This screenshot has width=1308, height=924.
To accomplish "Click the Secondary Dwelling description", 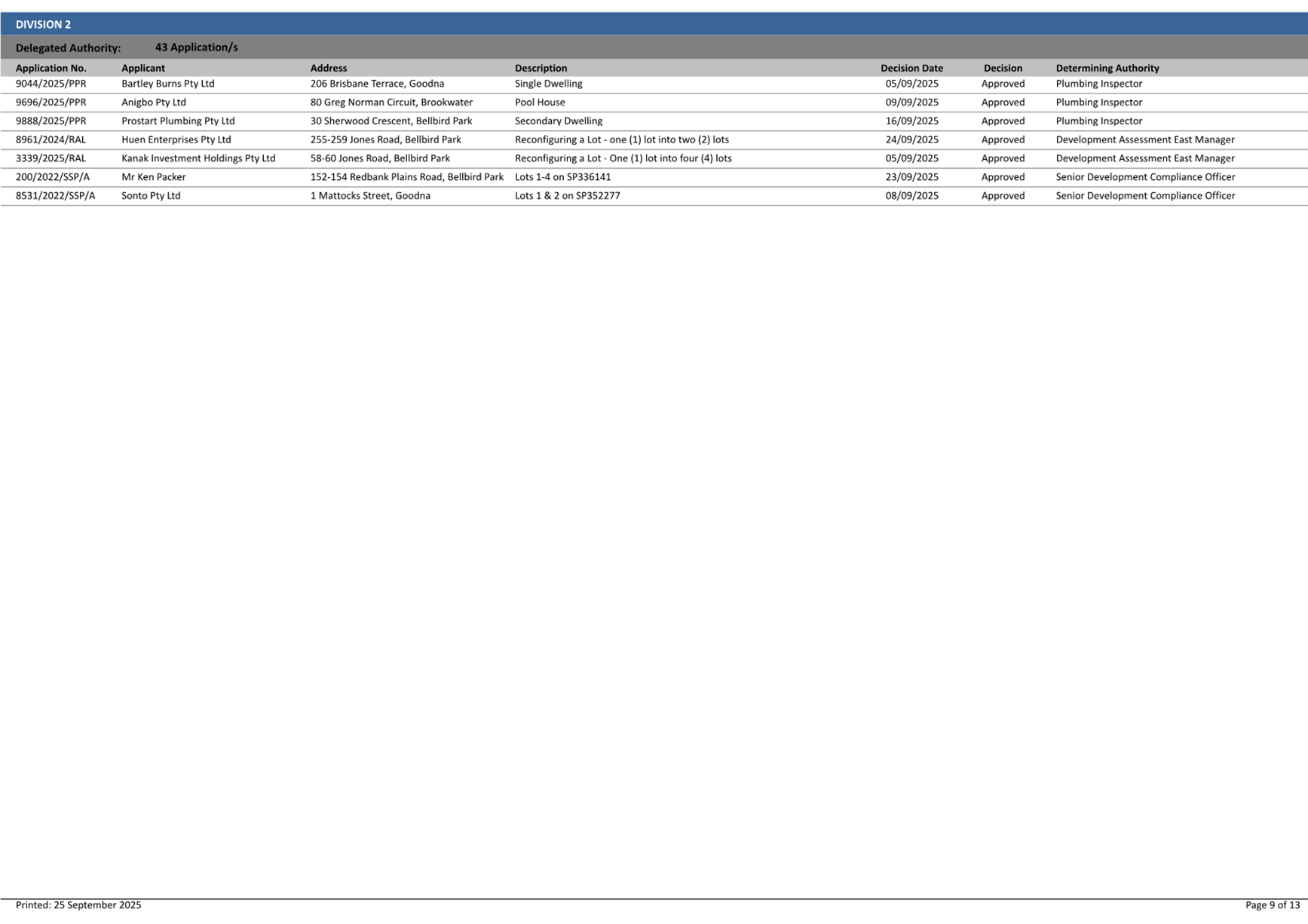I will point(559,121).
